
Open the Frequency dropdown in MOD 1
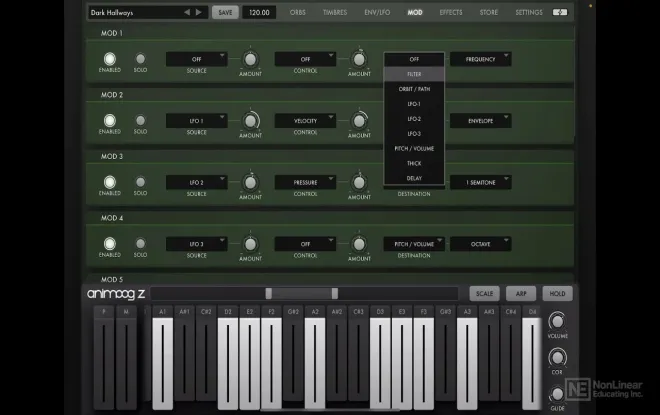click(x=481, y=59)
